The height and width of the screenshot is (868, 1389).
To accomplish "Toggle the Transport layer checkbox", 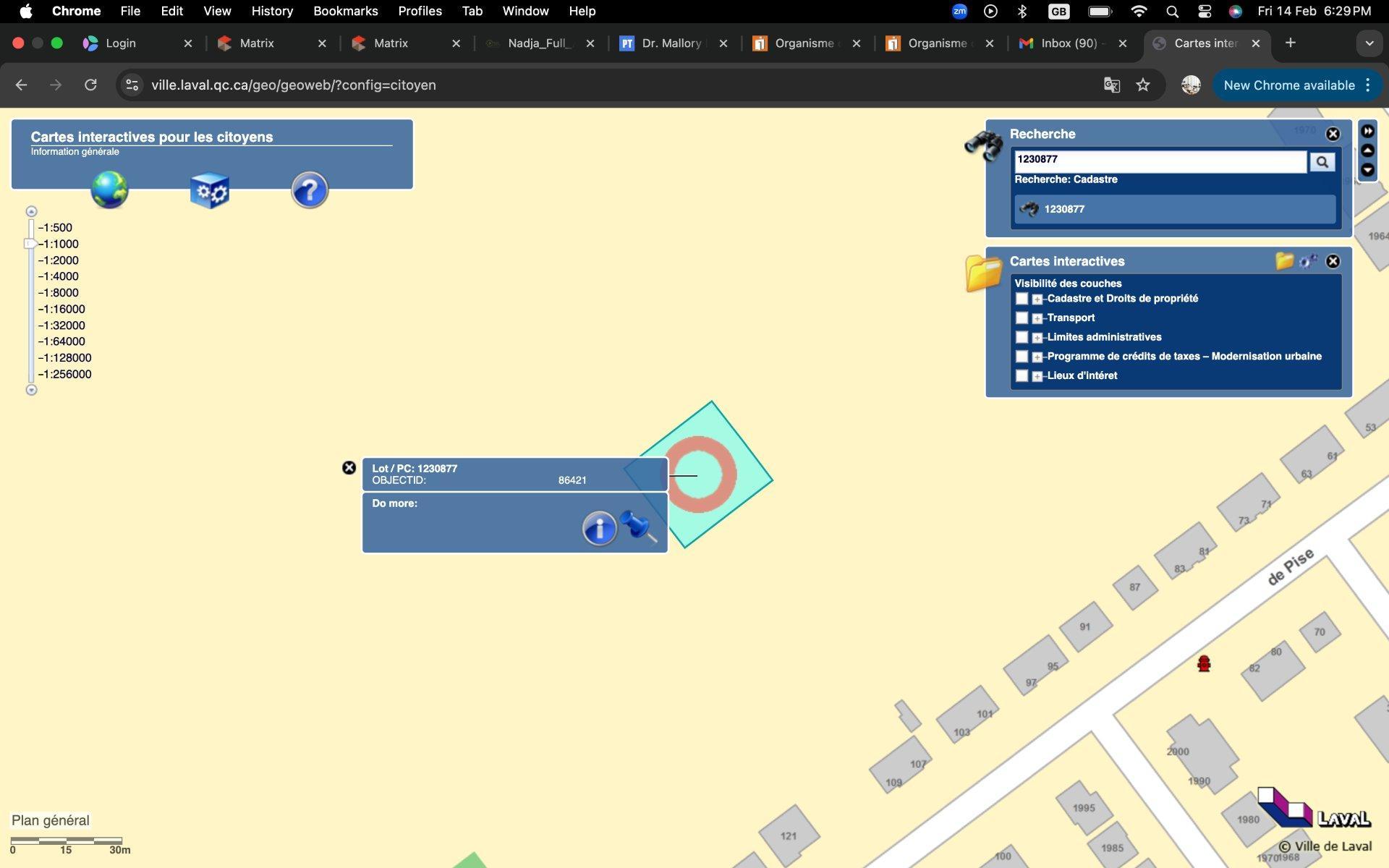I will (x=1021, y=318).
